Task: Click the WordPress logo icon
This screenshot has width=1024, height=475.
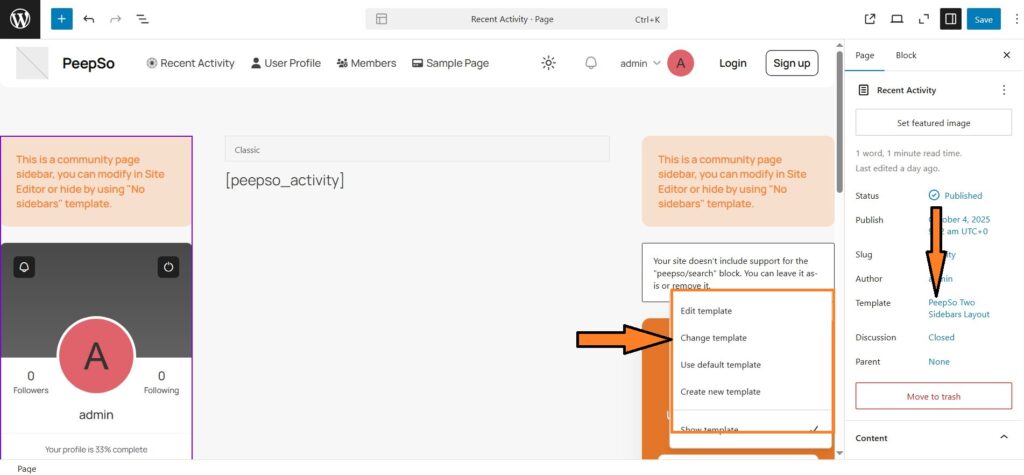Action: [x=20, y=19]
